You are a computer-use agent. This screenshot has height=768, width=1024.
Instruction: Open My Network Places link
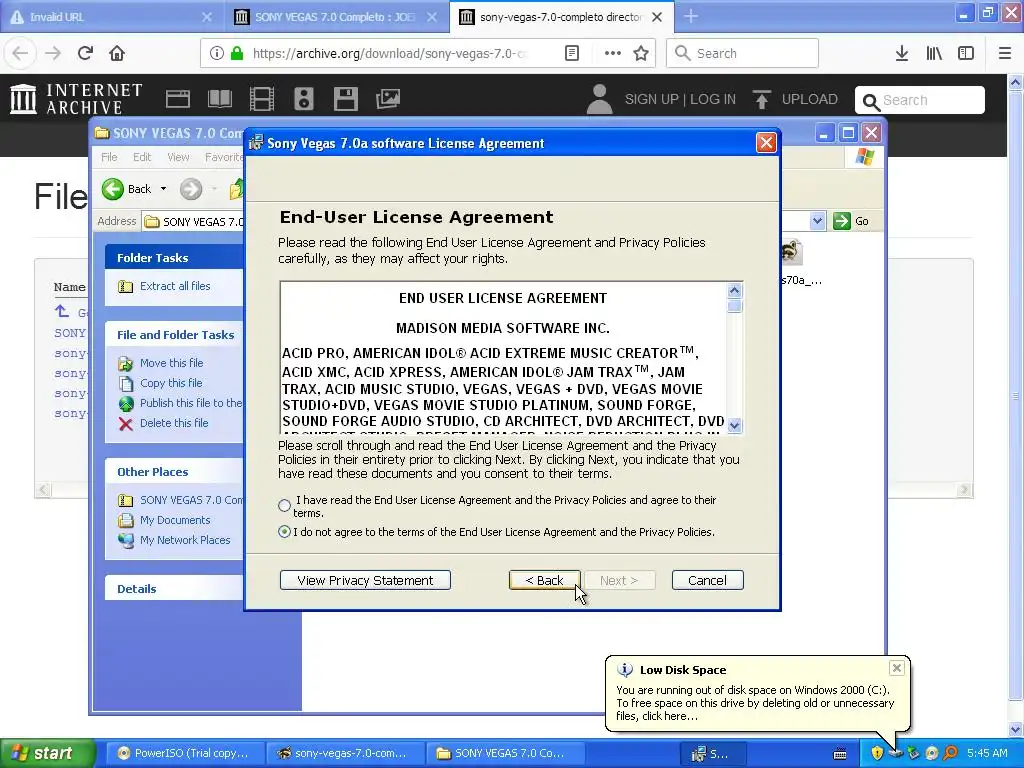(185, 540)
